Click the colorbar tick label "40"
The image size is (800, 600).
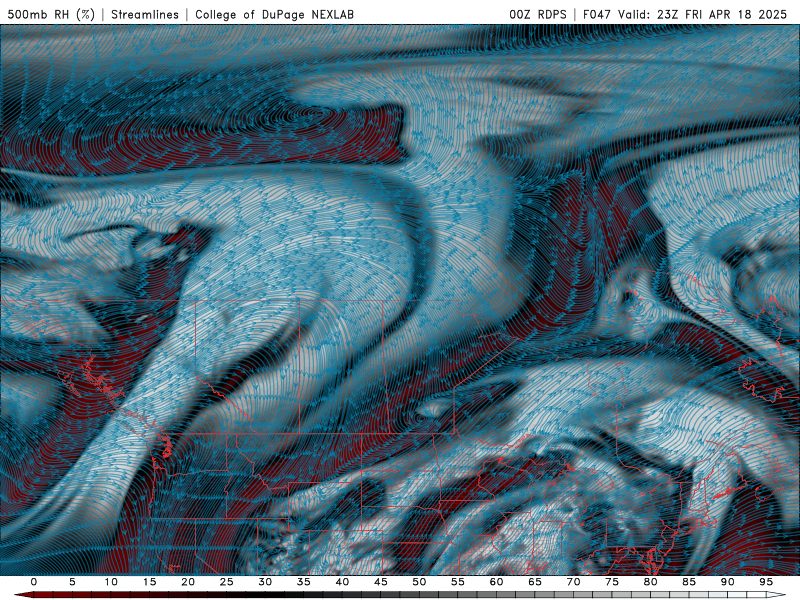click(342, 582)
